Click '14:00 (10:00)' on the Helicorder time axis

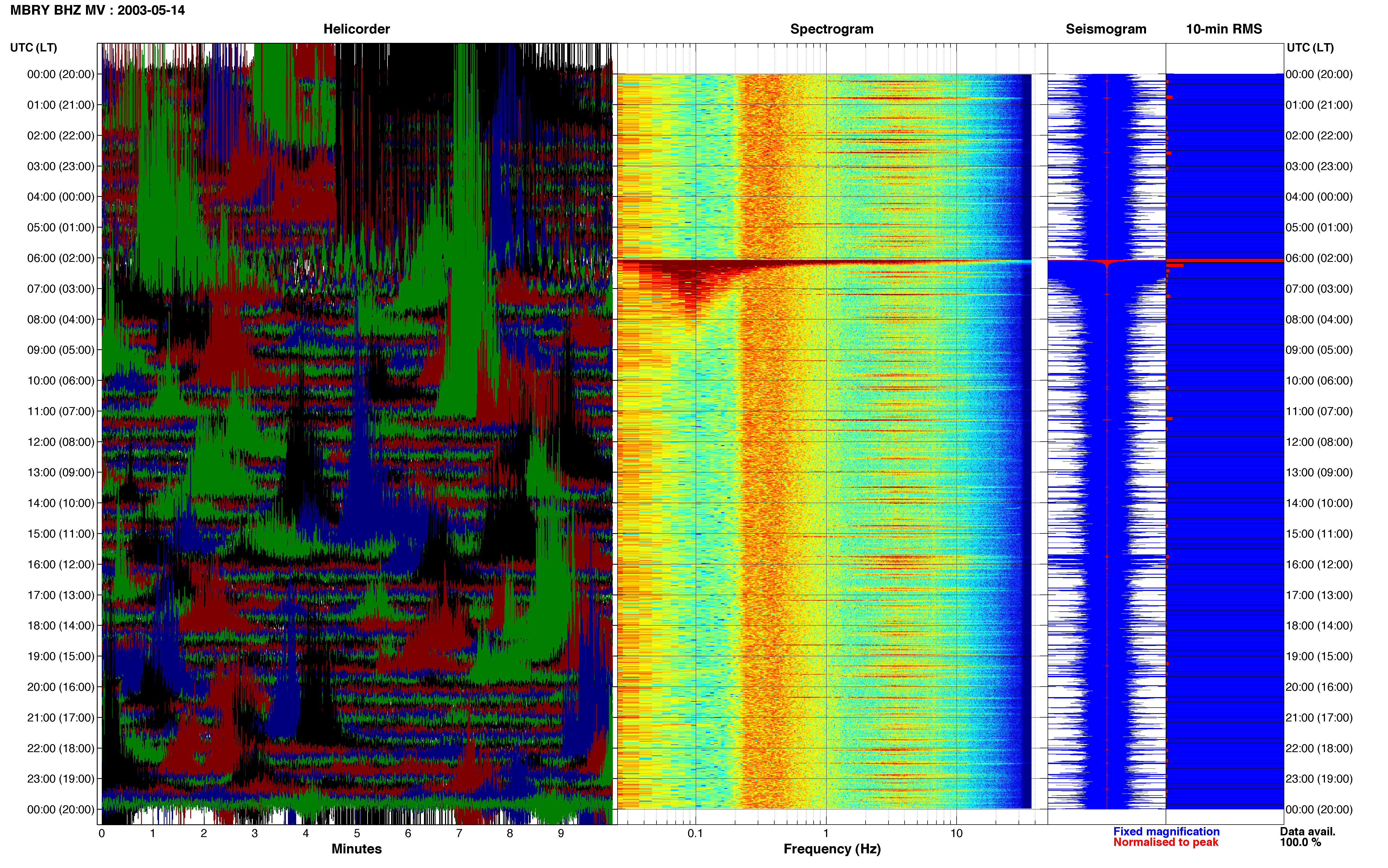61,503
